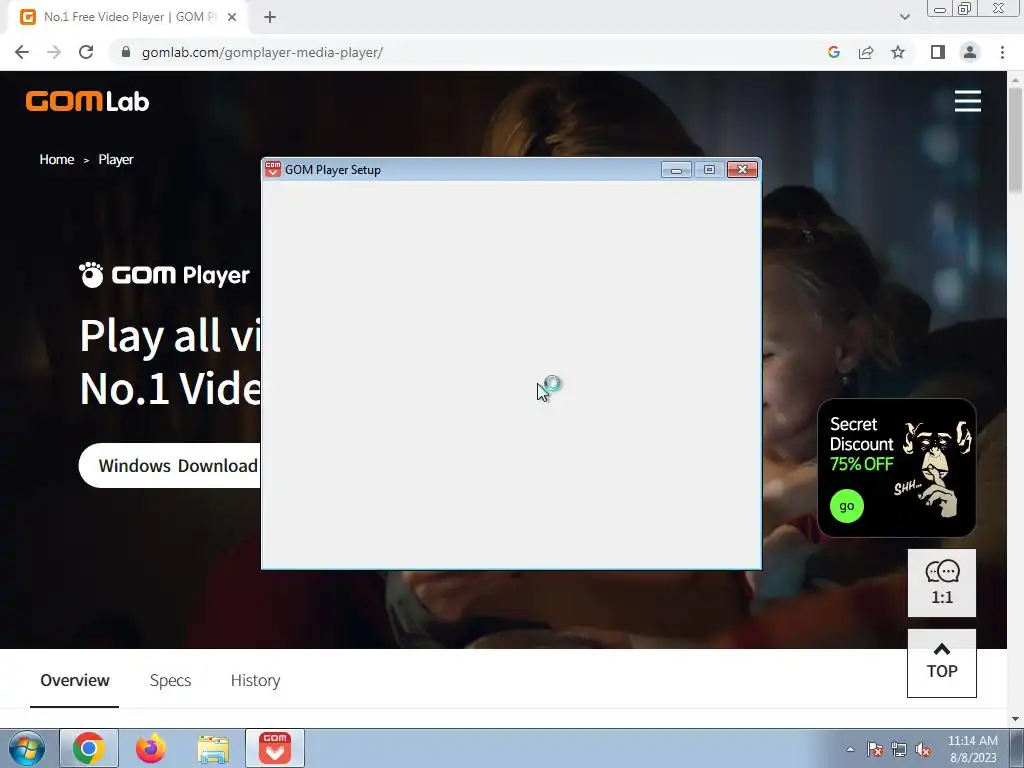The image size is (1024, 768).
Task: Open Chrome's three-dot menu
Action: pos(1002,52)
